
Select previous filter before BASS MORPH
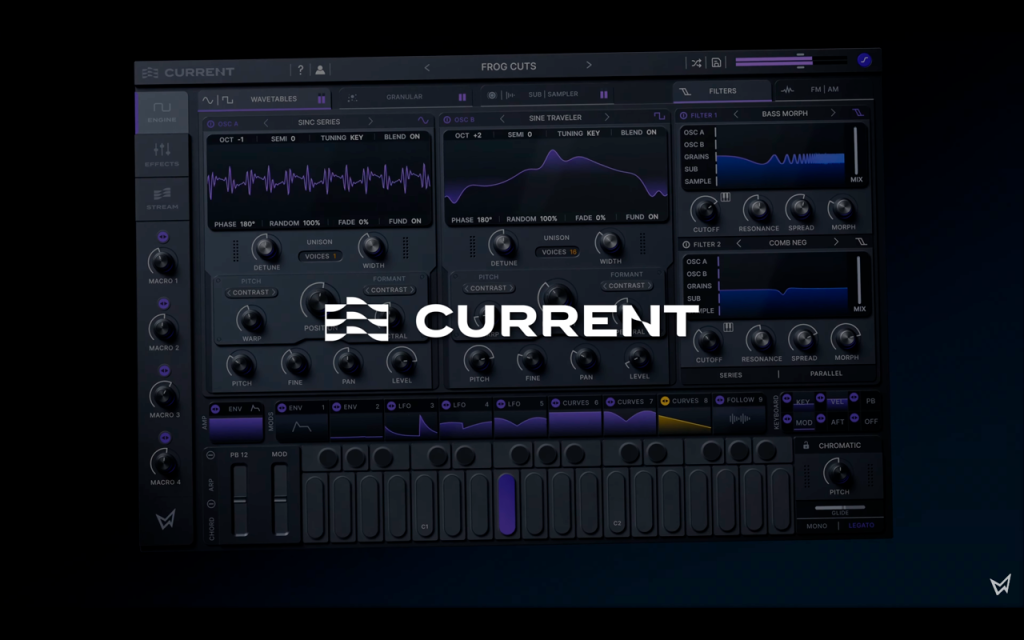click(x=736, y=114)
